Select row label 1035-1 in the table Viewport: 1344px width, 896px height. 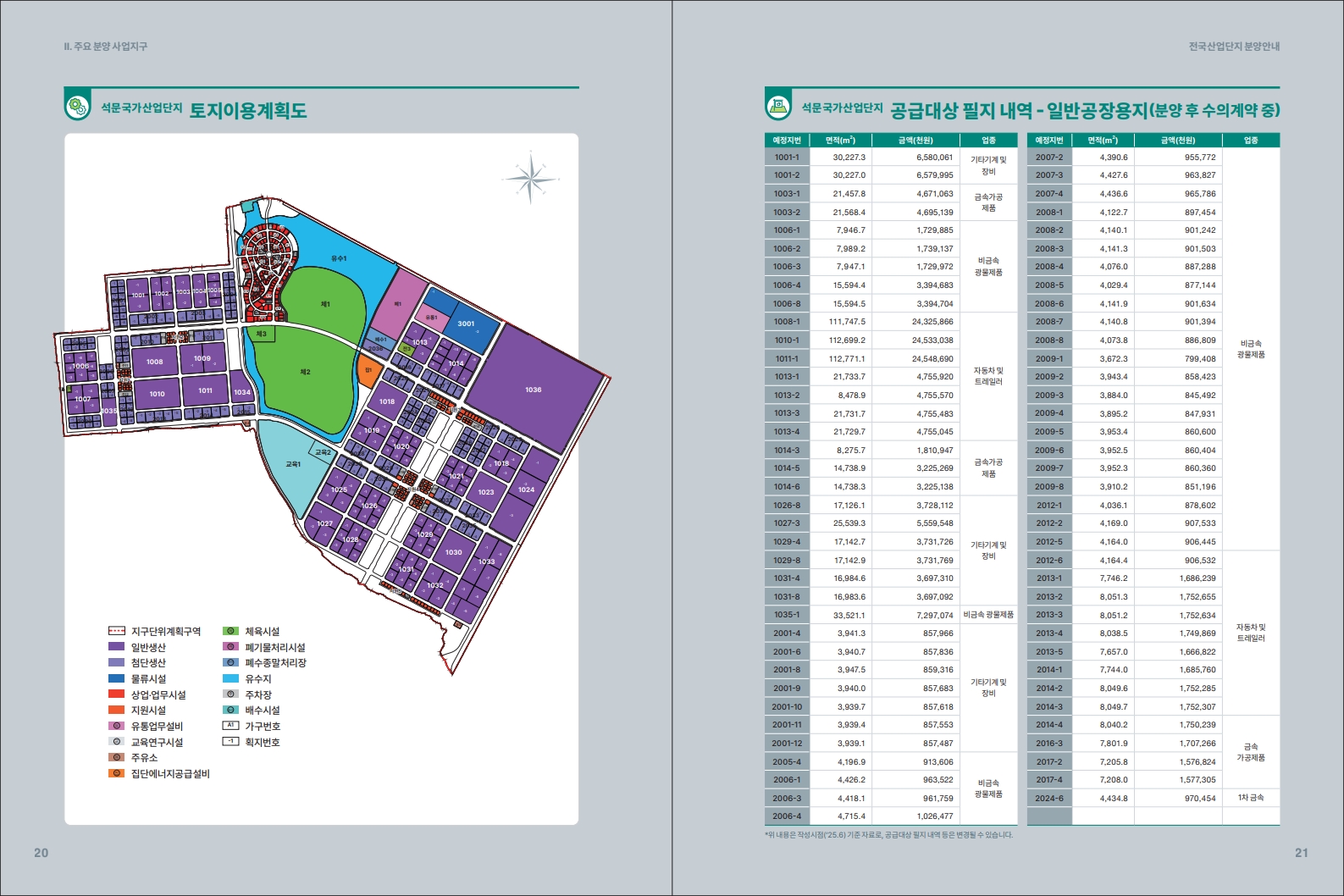pyautogui.click(x=787, y=615)
